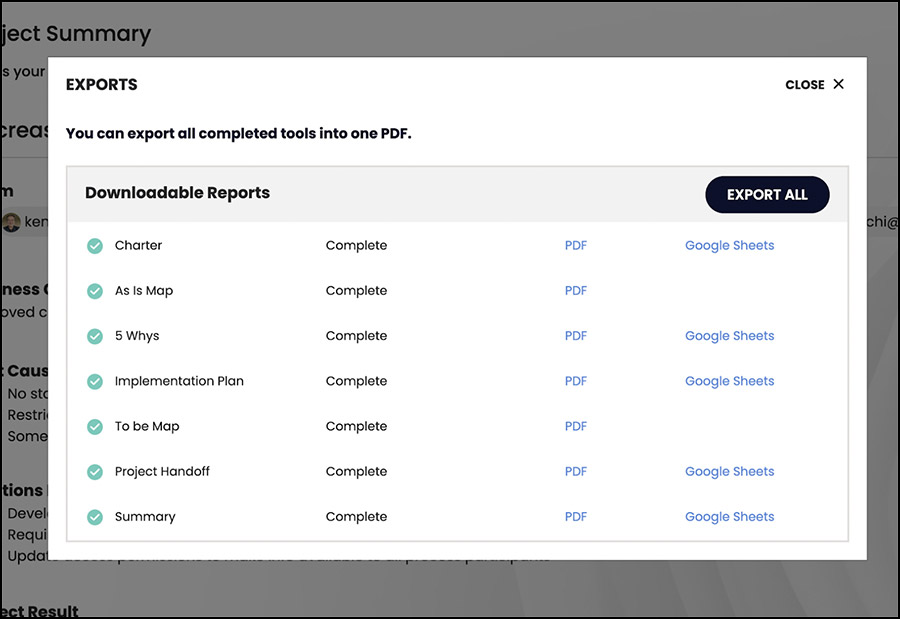This screenshot has width=900, height=619.
Task: Open Summary in Google Sheets
Action: (730, 516)
